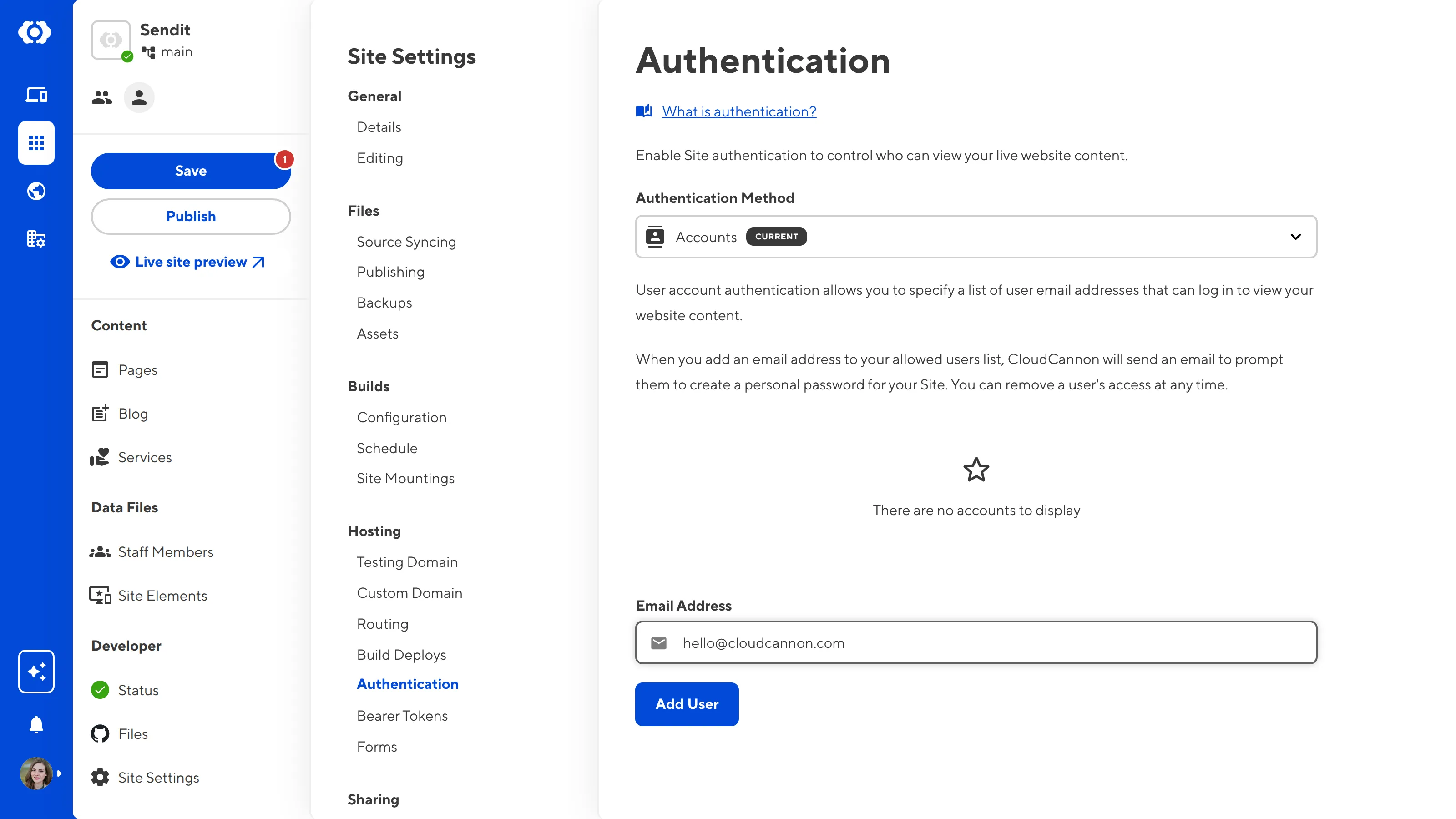
Task: Go to the Source Syncing settings
Action: click(x=406, y=241)
